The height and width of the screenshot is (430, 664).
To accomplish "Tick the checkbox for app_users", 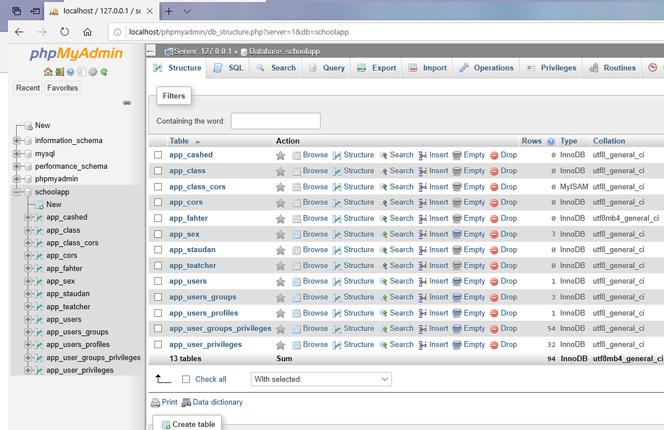I will tap(158, 281).
